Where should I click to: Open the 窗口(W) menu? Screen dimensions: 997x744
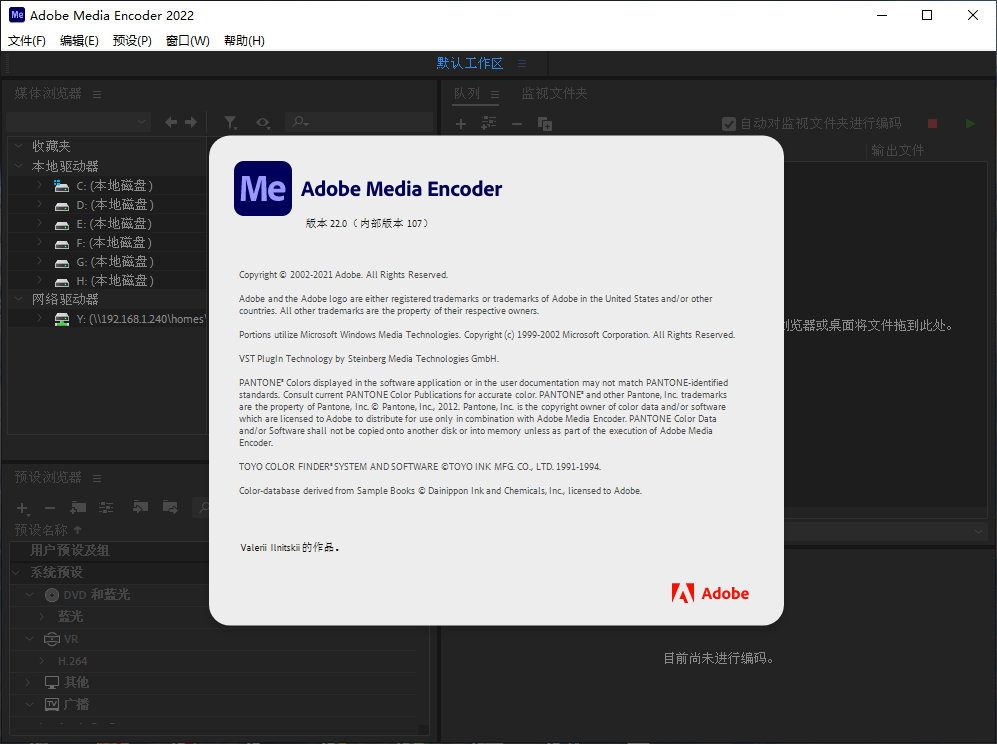tap(188, 41)
